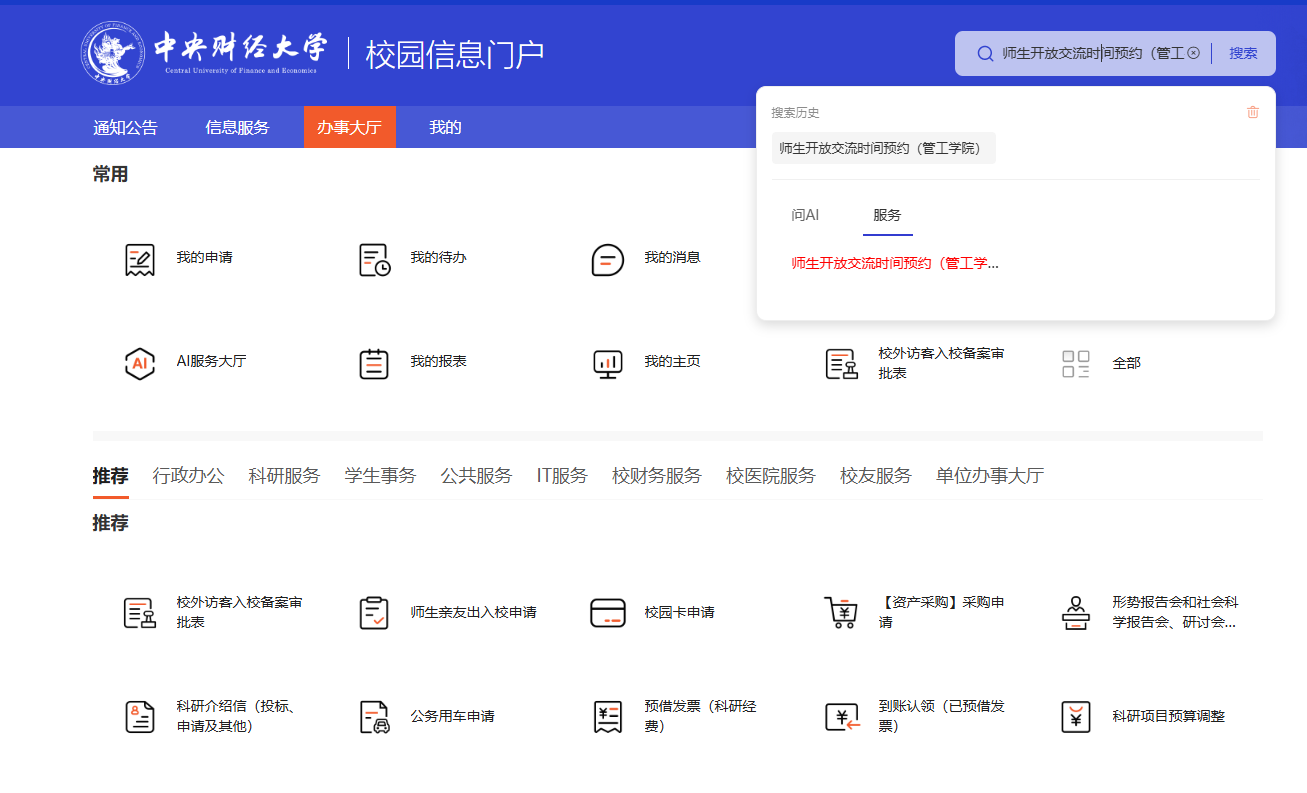Open the 我的报表 calendar icon
The height and width of the screenshot is (793, 1307).
point(374,363)
